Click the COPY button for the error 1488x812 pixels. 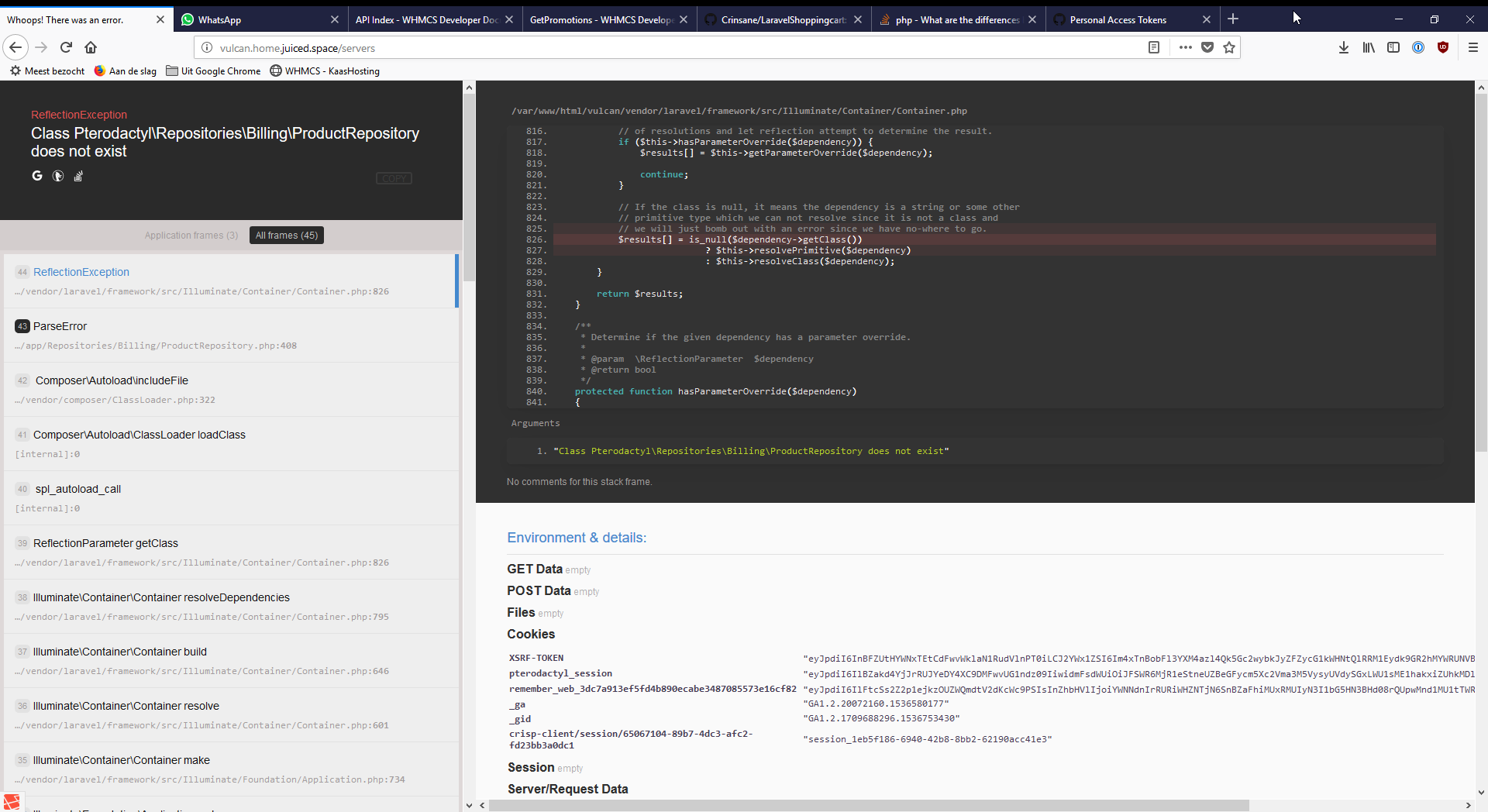(x=394, y=178)
